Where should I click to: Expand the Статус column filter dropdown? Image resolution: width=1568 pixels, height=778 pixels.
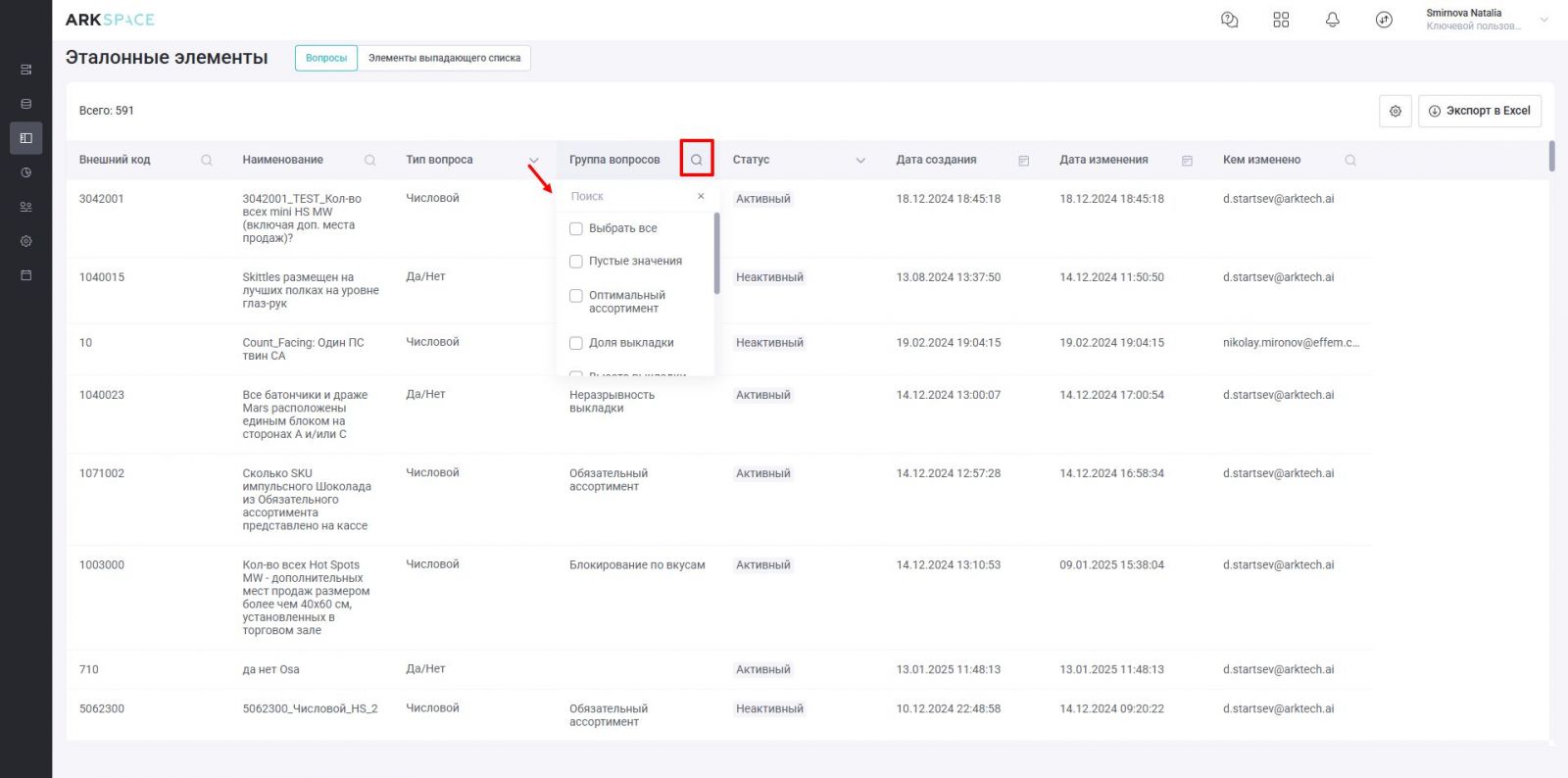[x=860, y=160]
